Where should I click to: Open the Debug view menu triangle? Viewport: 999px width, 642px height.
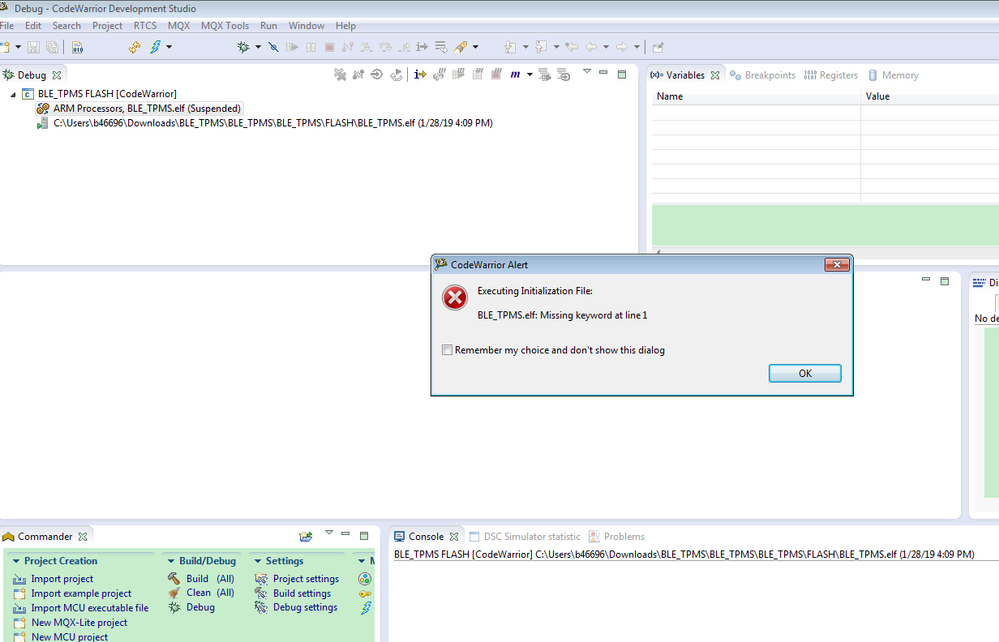click(x=587, y=71)
